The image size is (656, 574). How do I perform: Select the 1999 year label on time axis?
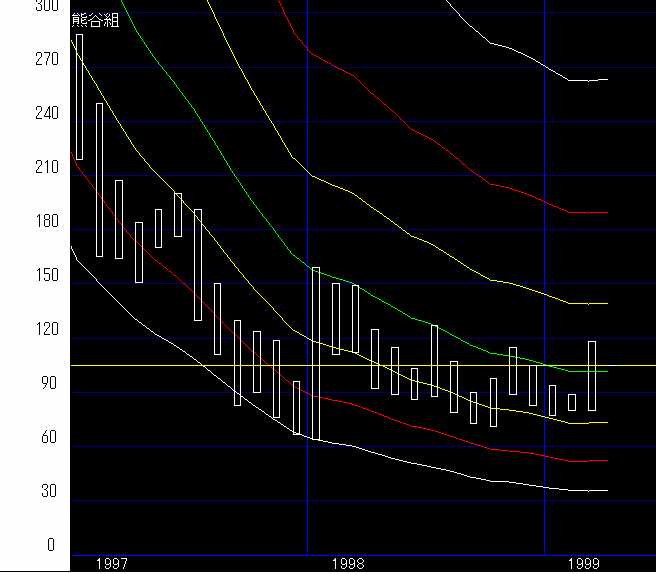tap(584, 564)
